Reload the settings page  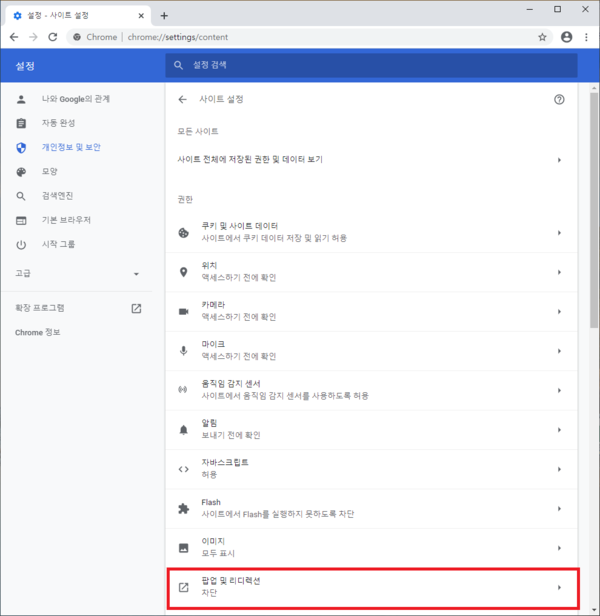pos(53,37)
